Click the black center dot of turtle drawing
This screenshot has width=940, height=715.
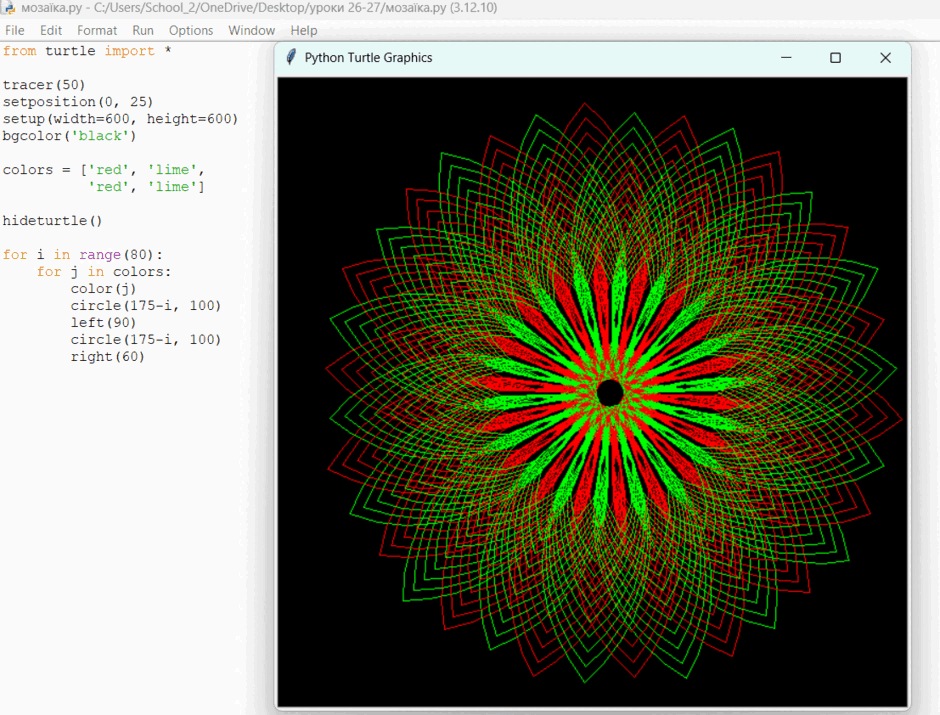(610, 393)
